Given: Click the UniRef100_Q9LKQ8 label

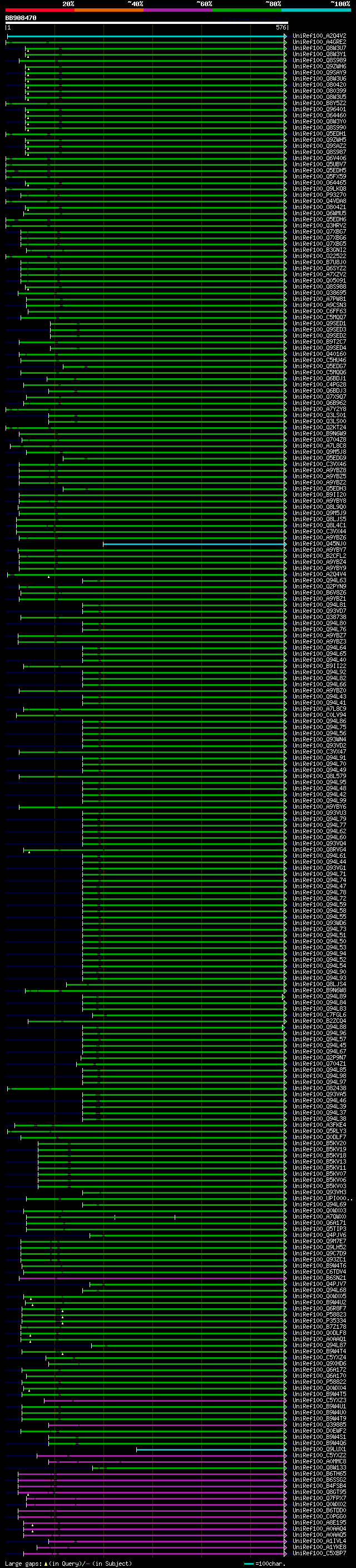Looking at the screenshot, I should coord(319,189).
